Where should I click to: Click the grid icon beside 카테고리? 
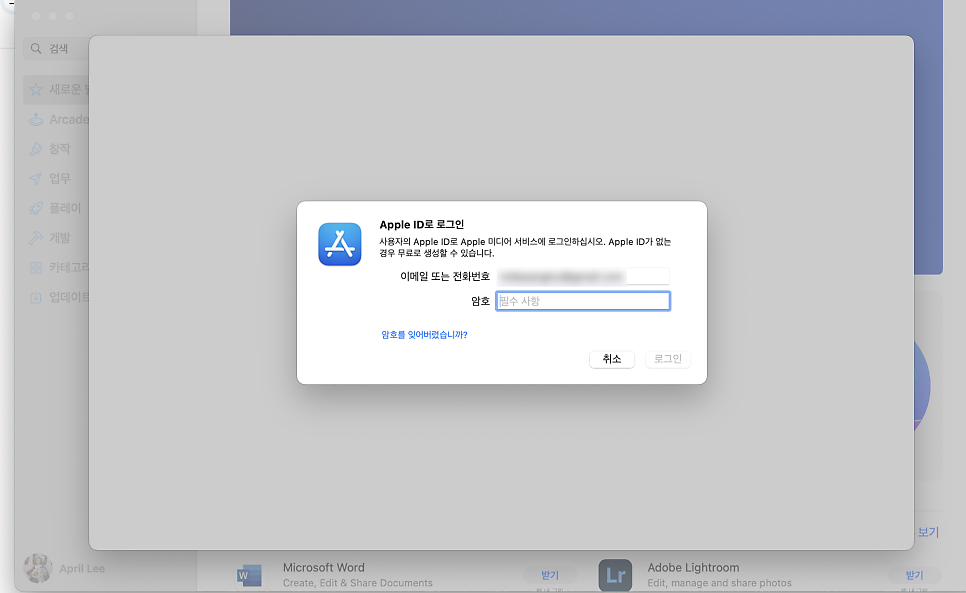pos(36,267)
